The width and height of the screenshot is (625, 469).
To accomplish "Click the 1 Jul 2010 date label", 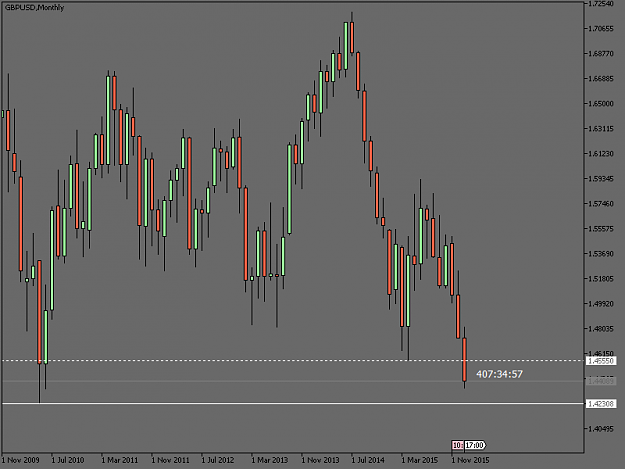I will (x=68, y=460).
